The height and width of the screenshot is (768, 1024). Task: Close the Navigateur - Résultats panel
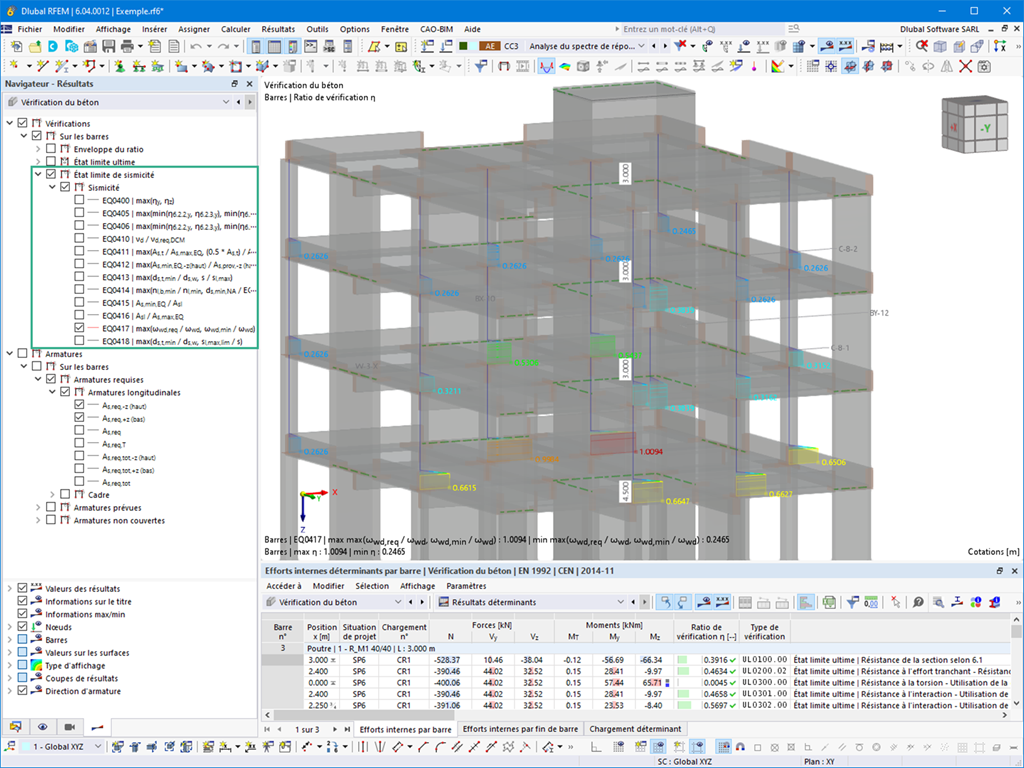click(x=249, y=84)
